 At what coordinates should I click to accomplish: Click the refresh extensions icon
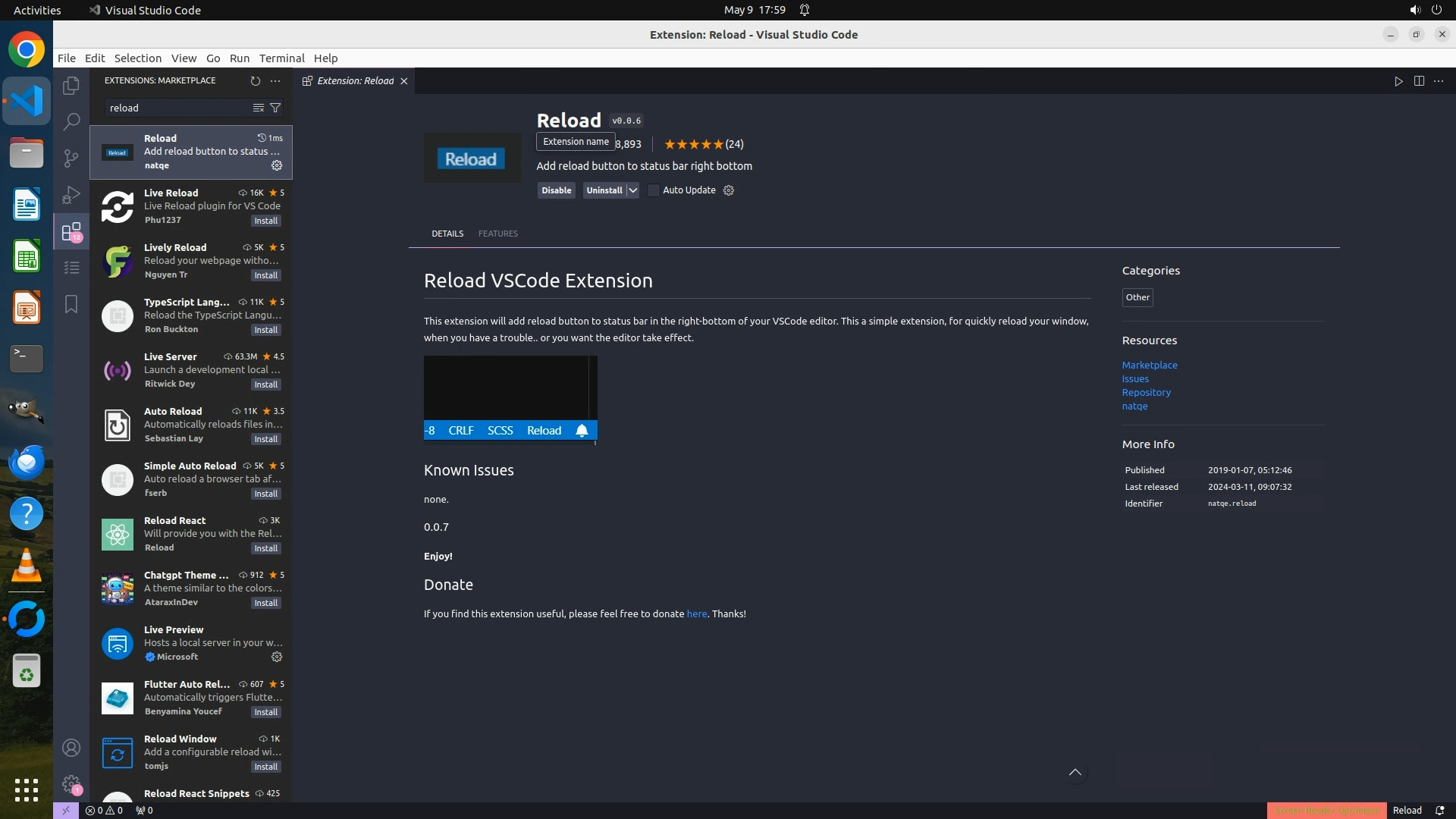pos(256,80)
